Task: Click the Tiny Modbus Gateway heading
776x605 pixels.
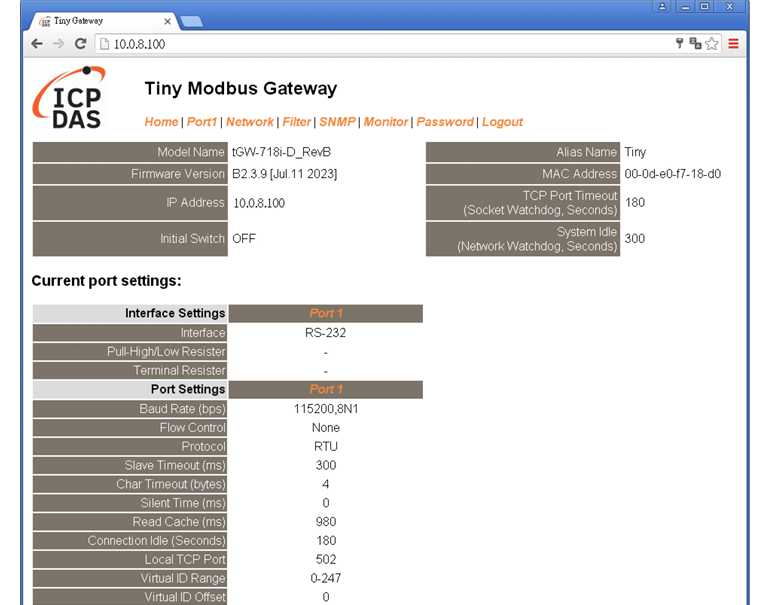Action: click(241, 88)
